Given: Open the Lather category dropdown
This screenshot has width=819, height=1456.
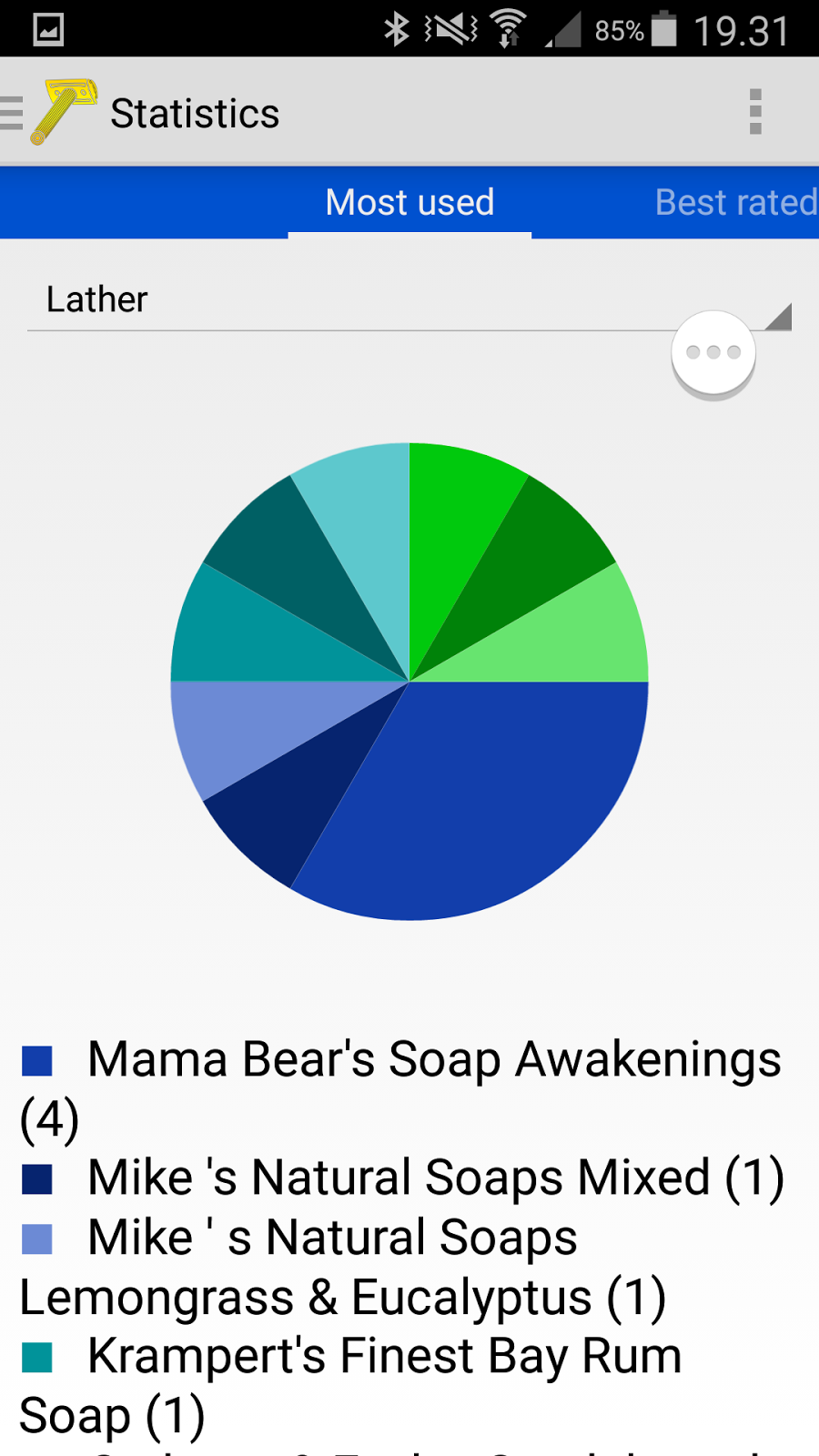Looking at the screenshot, I should 364,300.
